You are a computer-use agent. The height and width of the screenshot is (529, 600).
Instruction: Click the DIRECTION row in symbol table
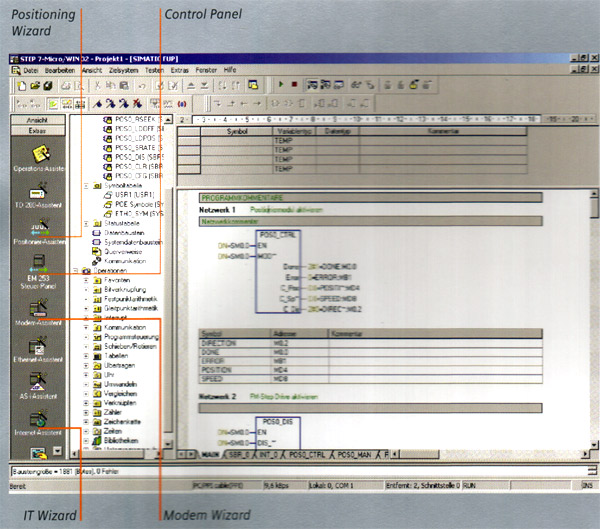[x=370, y=343]
